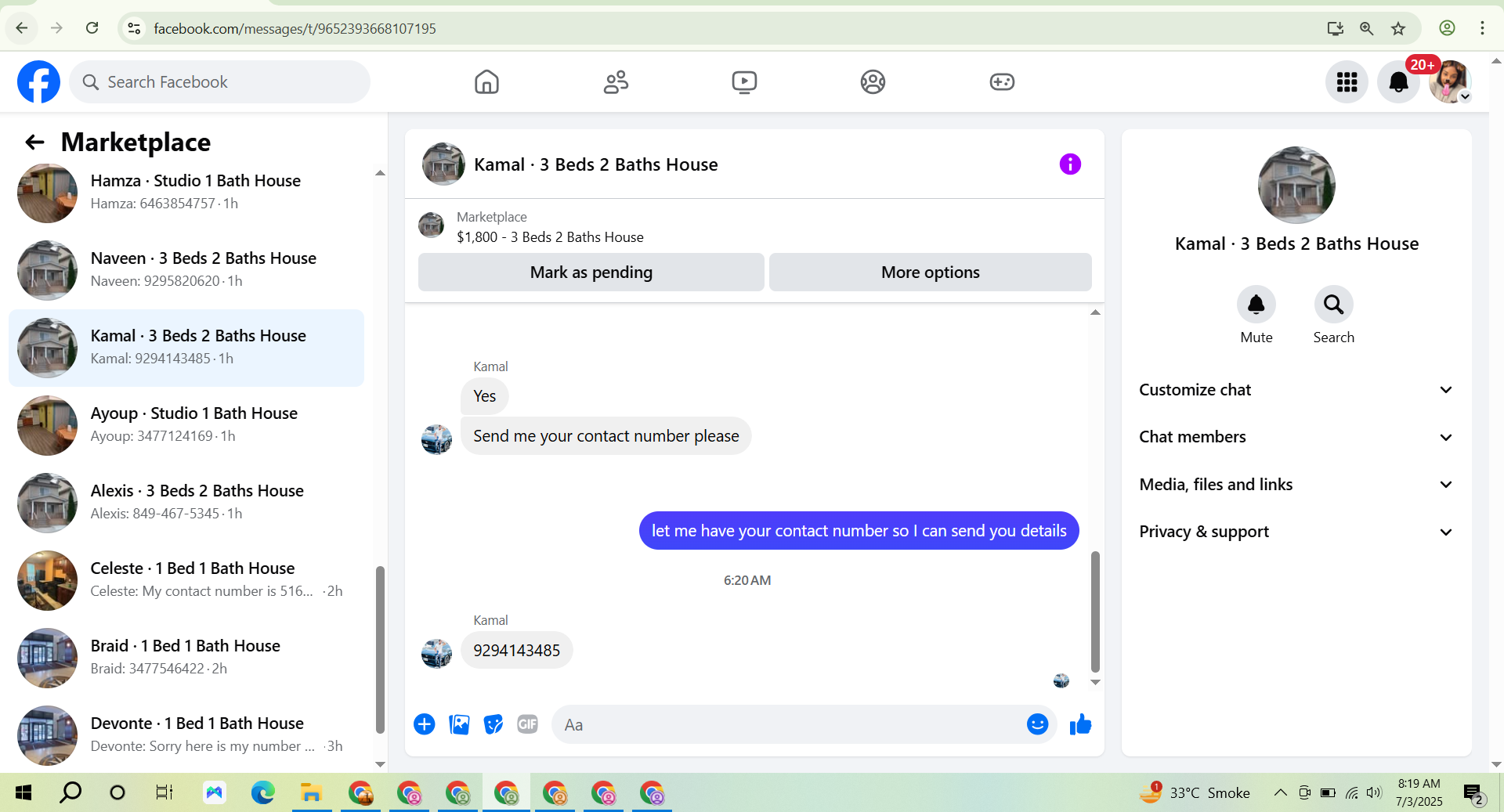Open Devonte 1 Bed 1 Bath House chat
Viewport: 1504px width, 812px height.
point(186,735)
